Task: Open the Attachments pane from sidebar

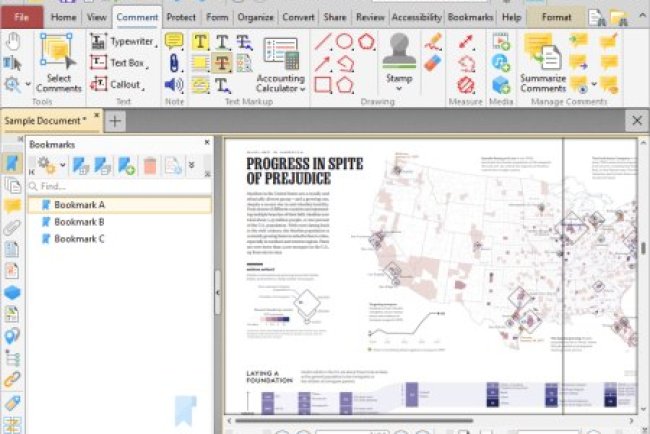Action: tap(12, 227)
